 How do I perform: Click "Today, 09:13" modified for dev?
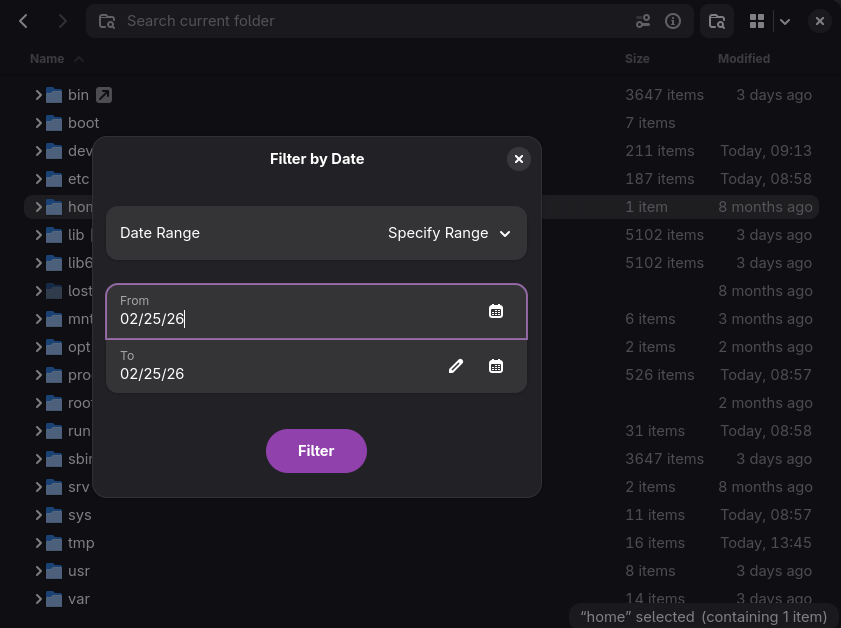point(765,151)
